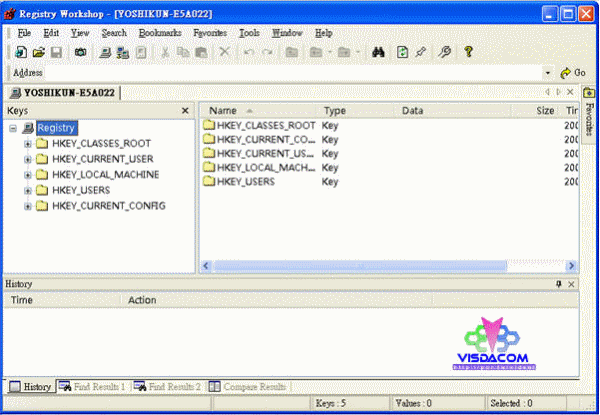Click the yellow Help question mark icon
Image resolution: width=600 pixels, height=415 pixels.
tap(467, 52)
